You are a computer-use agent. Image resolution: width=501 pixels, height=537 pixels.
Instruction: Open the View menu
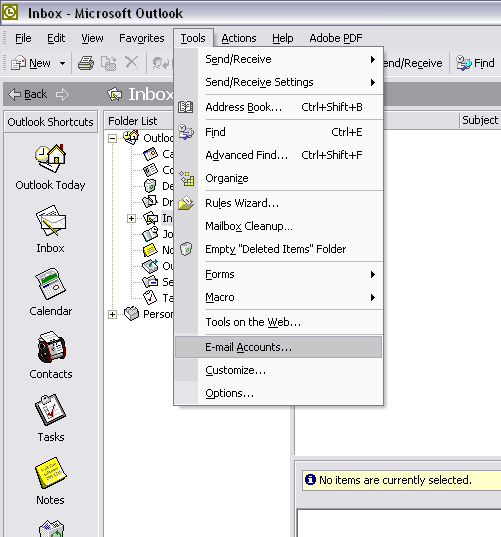point(92,38)
